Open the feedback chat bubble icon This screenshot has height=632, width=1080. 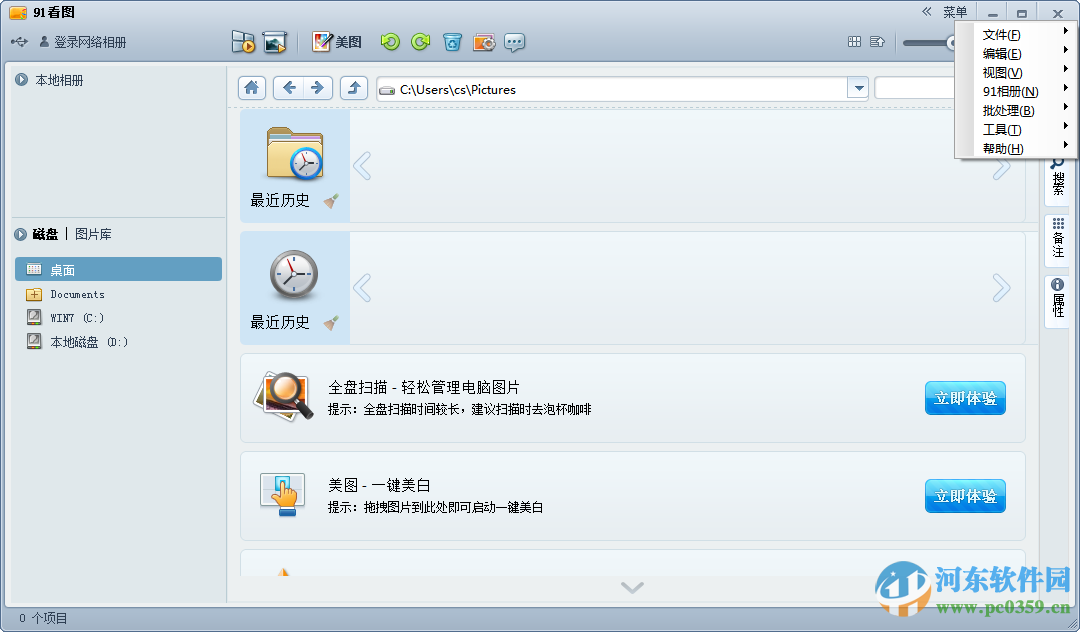[515, 42]
